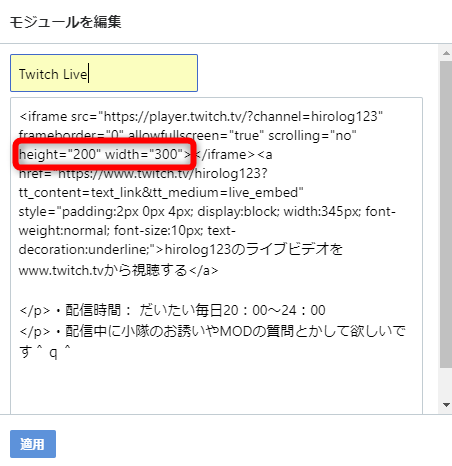Click the tt_content=text_link&tt_medium=live_embed line
This screenshot has width=452, height=466.
click(x=161, y=193)
